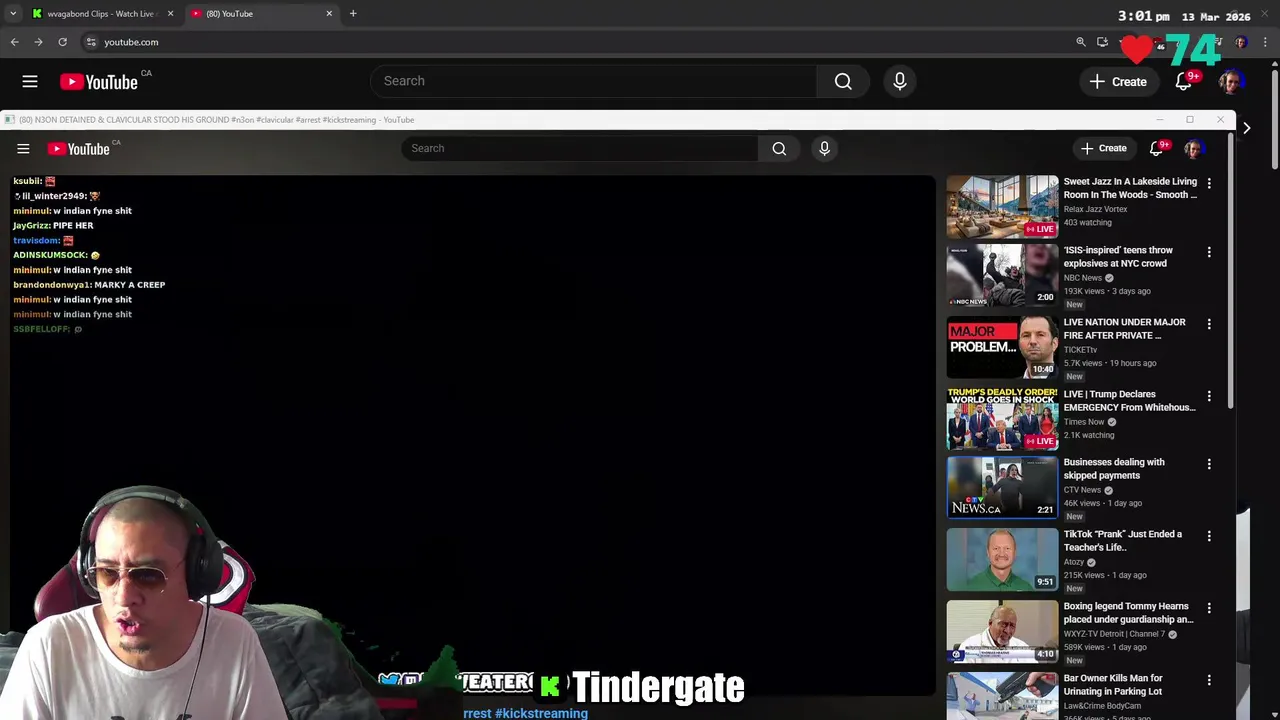Screen dimensions: 1280x720
Task: Open options for the skipped payments video
Action: 1209,464
